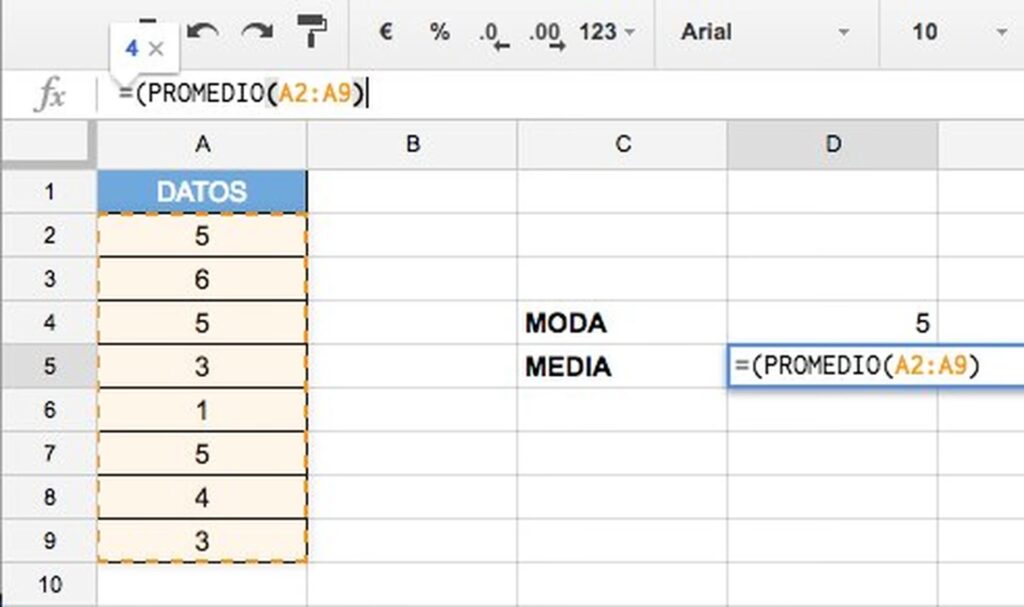1024x607 pixels.
Task: Click the undo arrow icon
Action: 203,32
